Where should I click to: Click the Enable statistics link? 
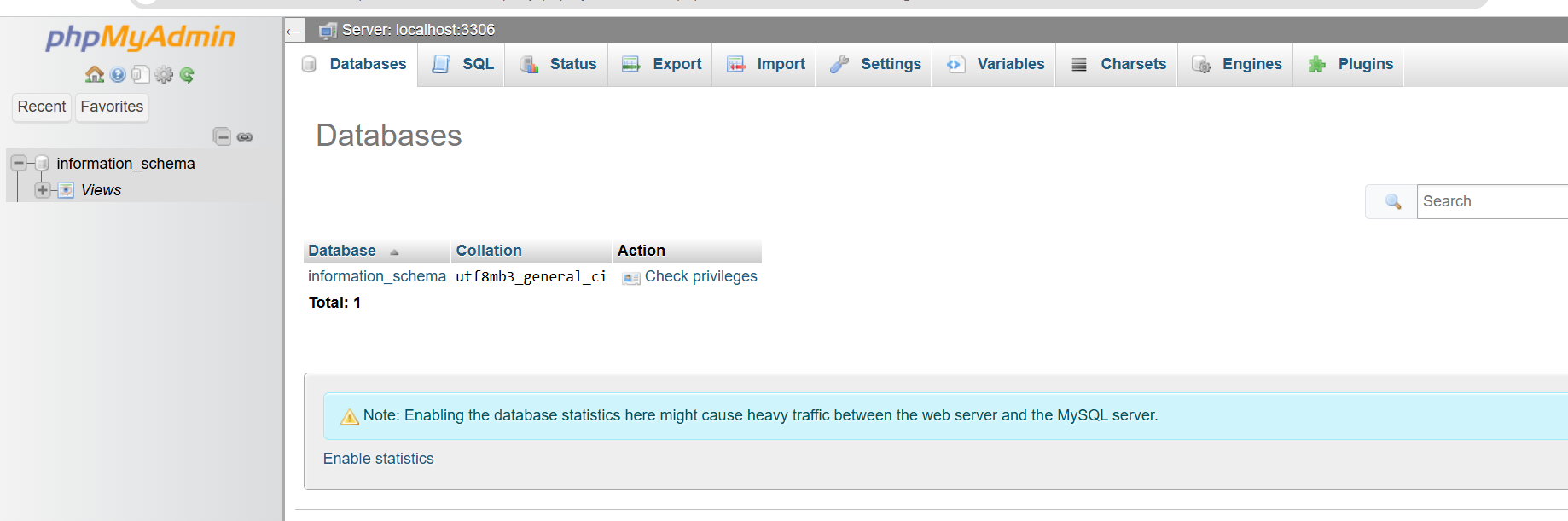coord(378,459)
